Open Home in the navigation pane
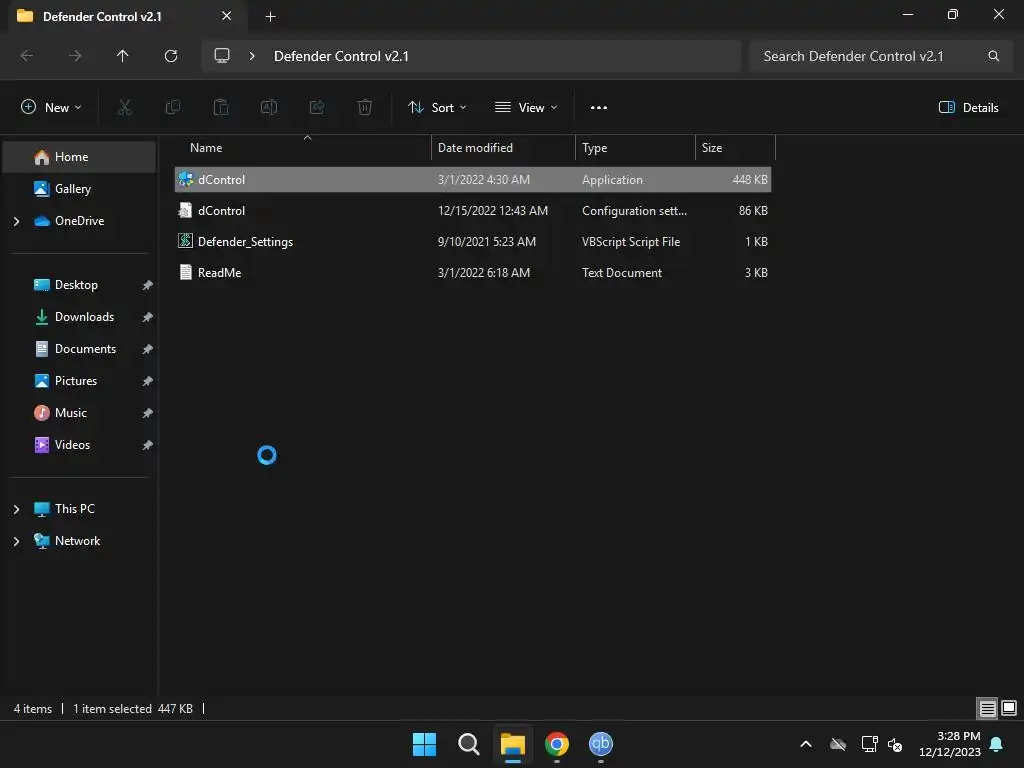 point(79,157)
